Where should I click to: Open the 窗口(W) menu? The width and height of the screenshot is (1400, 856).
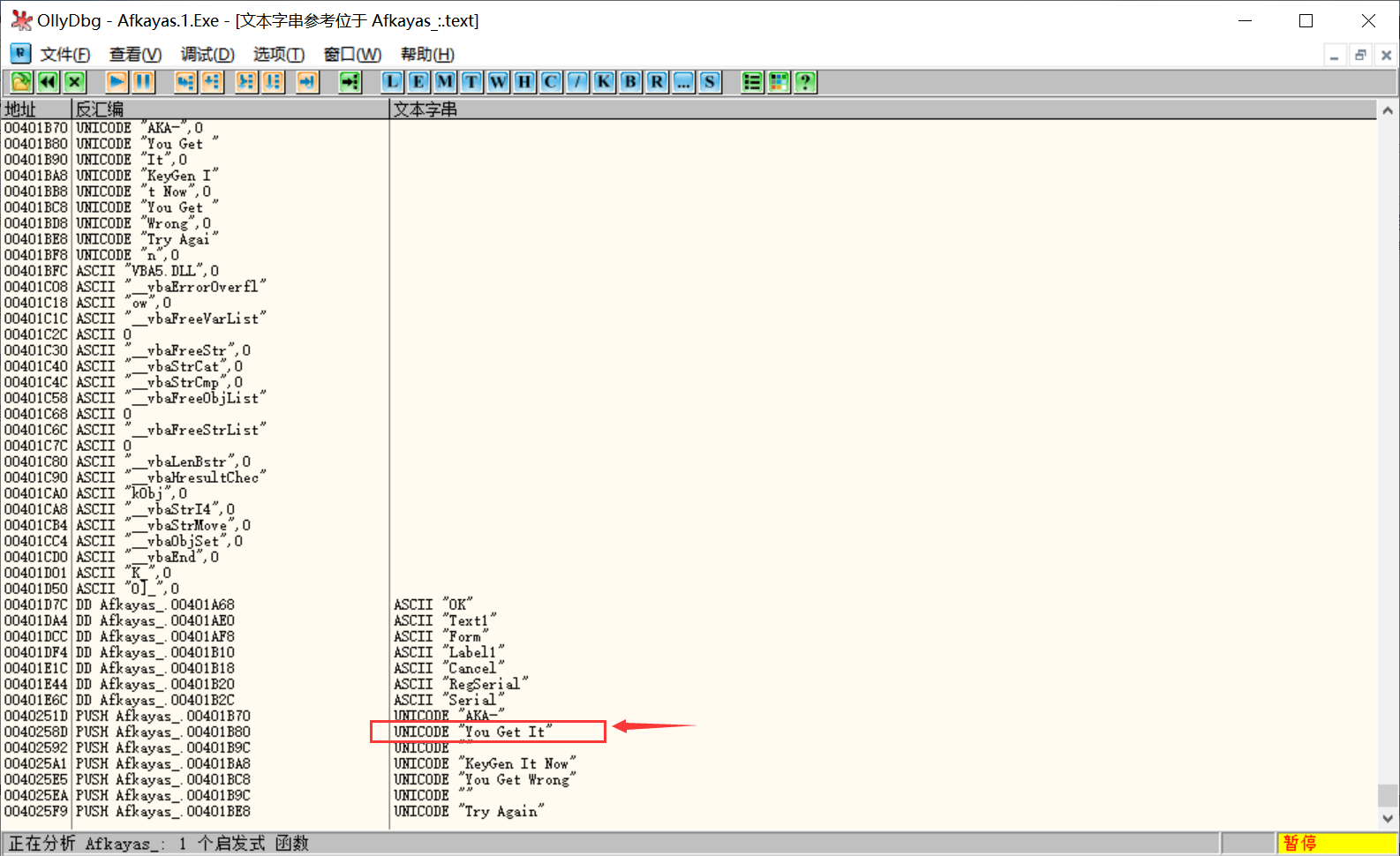coord(352,55)
